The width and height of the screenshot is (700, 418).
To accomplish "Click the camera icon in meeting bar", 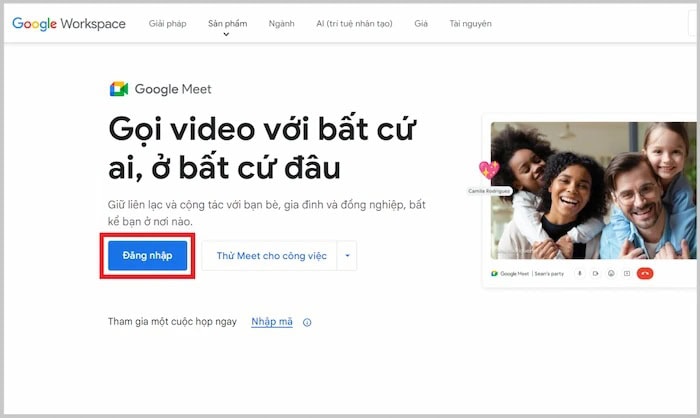I will [x=595, y=273].
